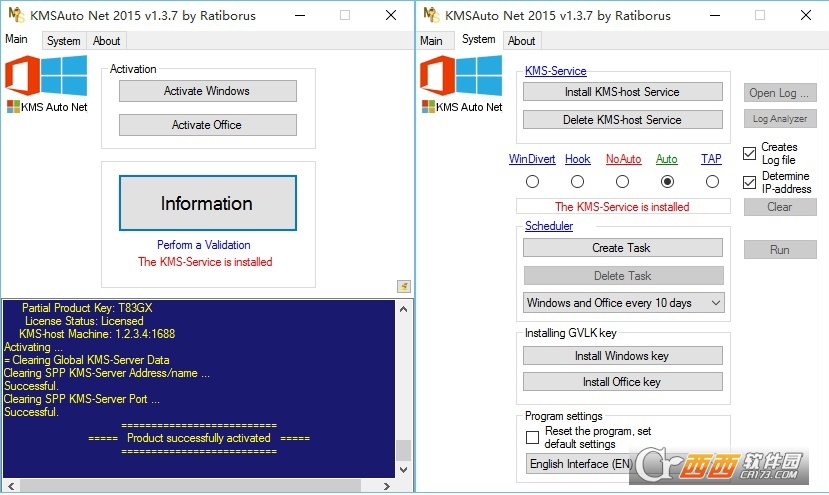Click the title bar app icon of left window
Screen dimensions: 829x495
coord(16,15)
